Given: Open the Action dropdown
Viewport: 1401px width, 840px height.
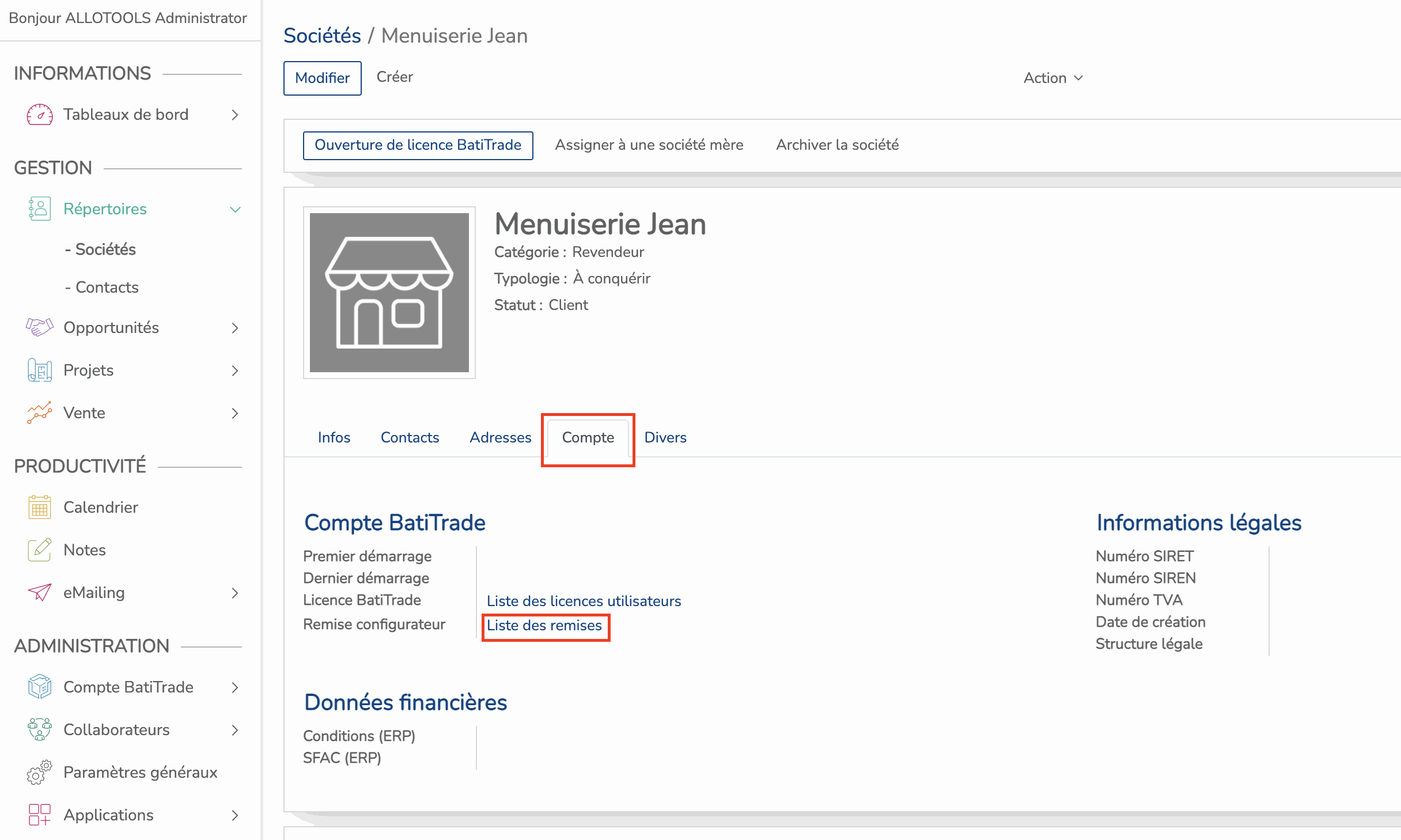Looking at the screenshot, I should [1053, 78].
